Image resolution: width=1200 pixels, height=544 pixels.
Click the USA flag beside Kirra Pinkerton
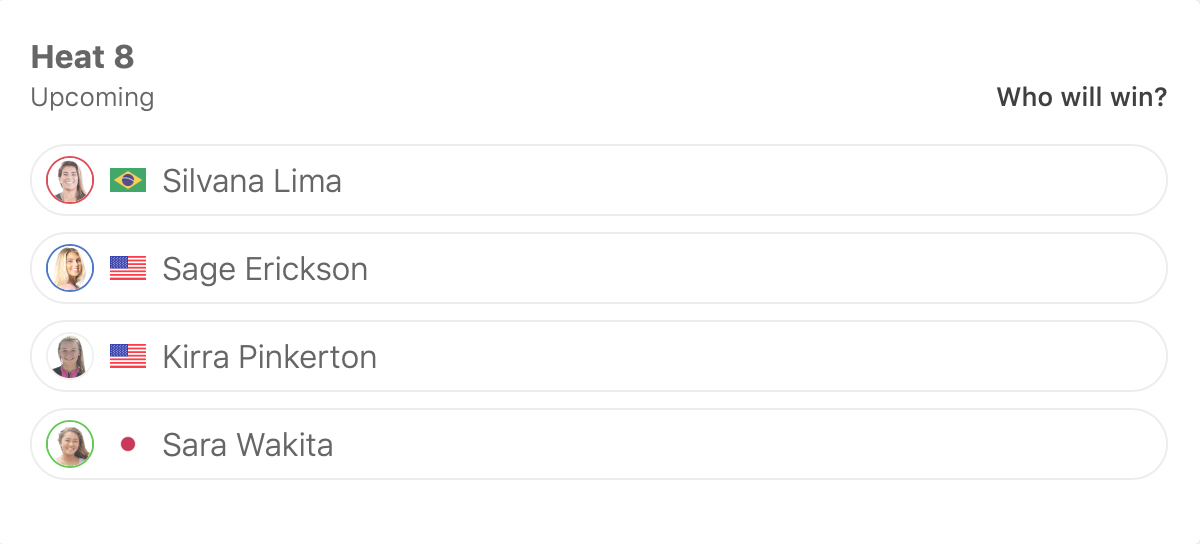128,356
